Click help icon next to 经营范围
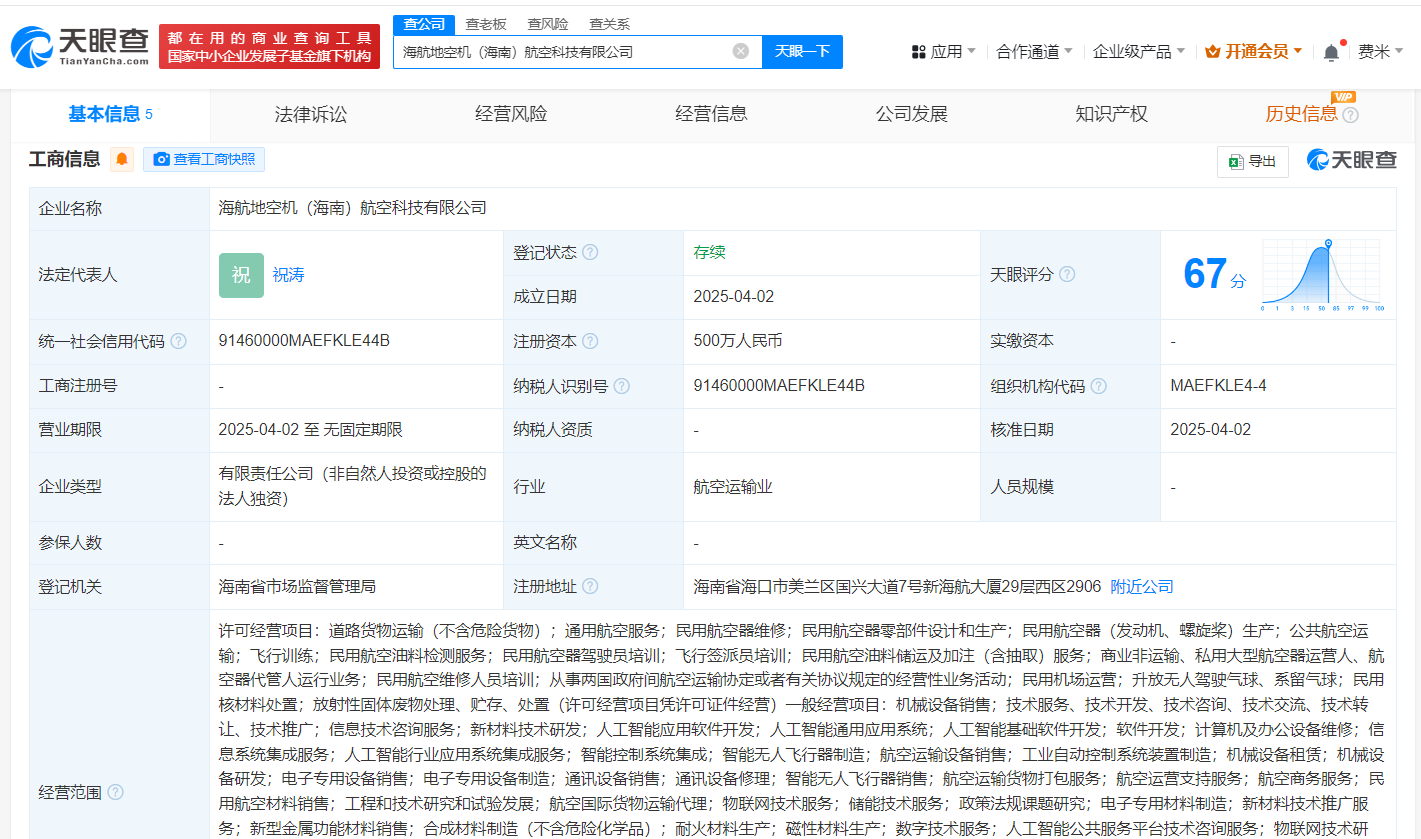 pyautogui.click(x=116, y=792)
